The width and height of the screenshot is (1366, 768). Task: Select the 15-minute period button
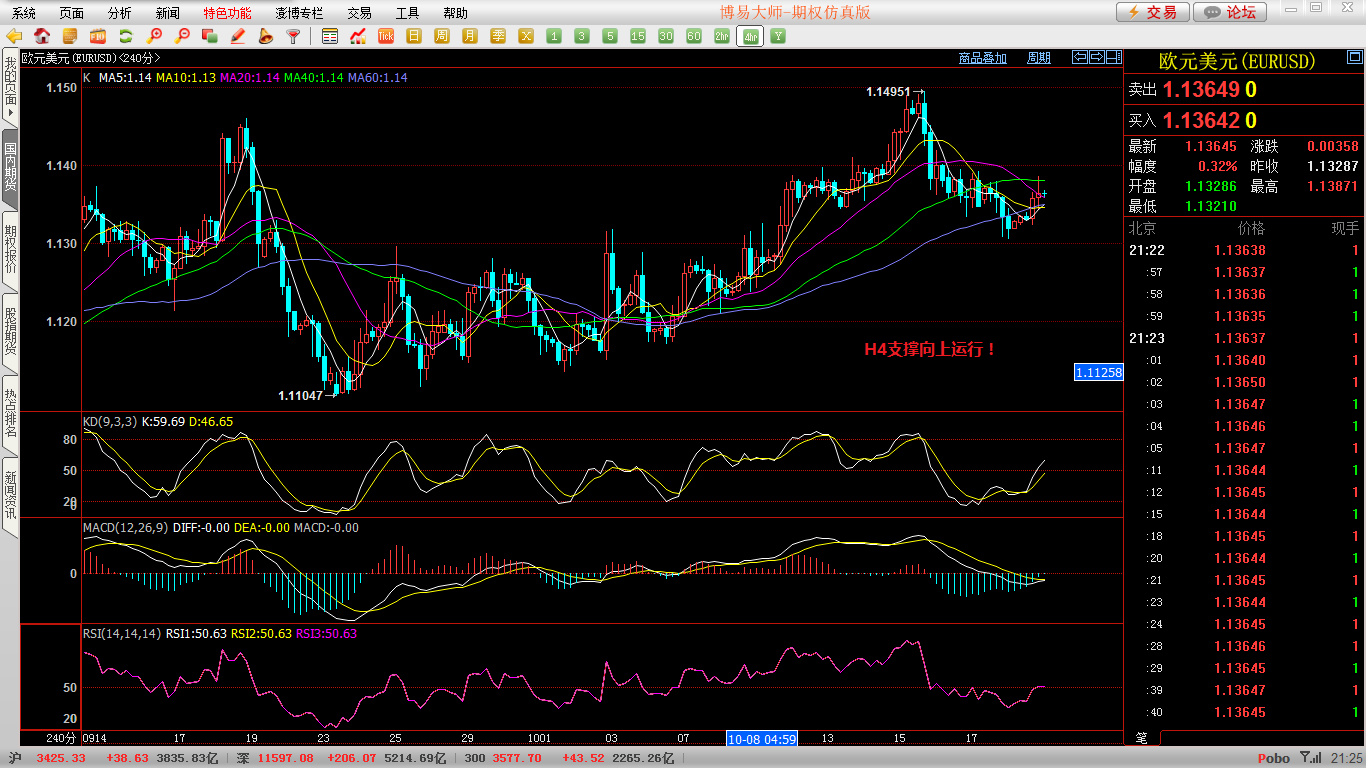coord(638,36)
